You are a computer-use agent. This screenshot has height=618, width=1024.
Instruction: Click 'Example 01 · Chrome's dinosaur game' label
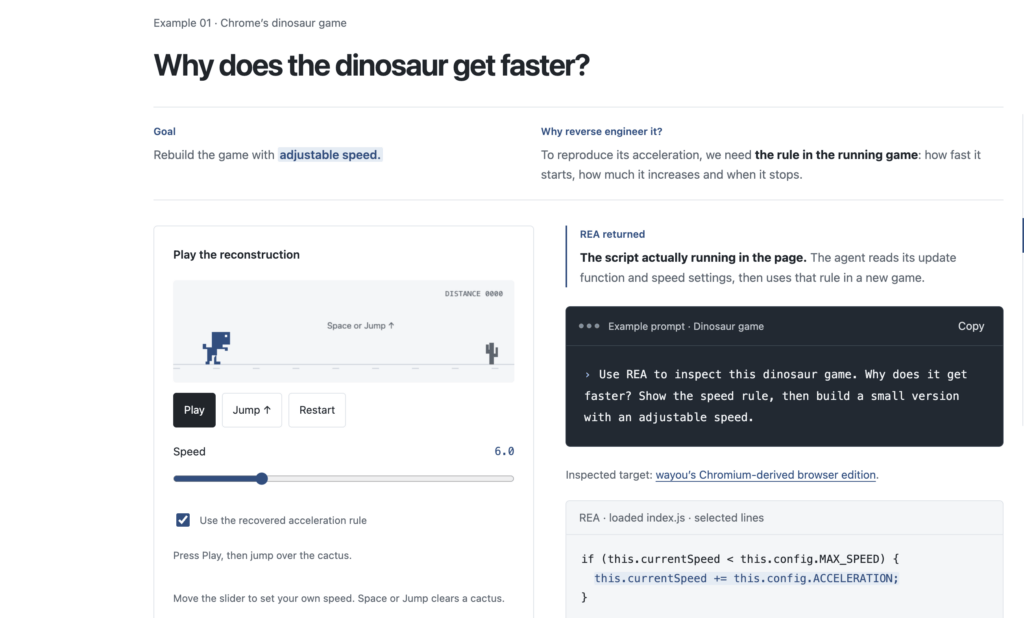tap(250, 23)
